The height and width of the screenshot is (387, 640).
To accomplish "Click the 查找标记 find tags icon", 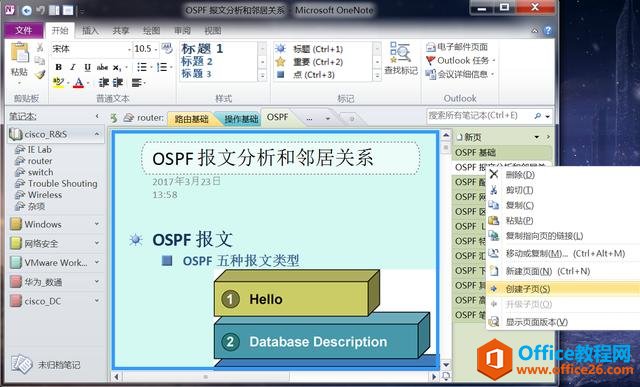I will 400,58.
